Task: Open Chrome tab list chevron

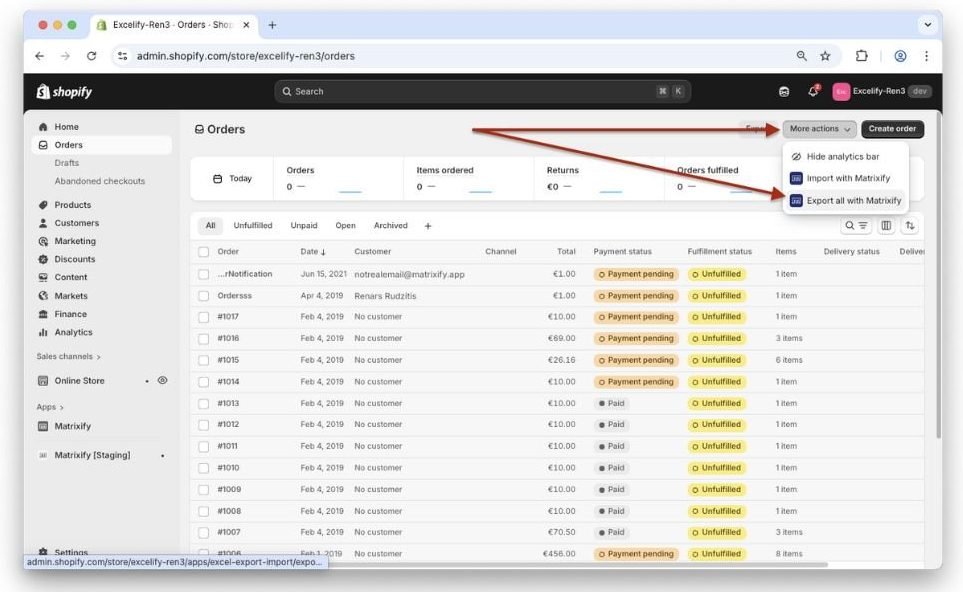Action: [x=927, y=25]
